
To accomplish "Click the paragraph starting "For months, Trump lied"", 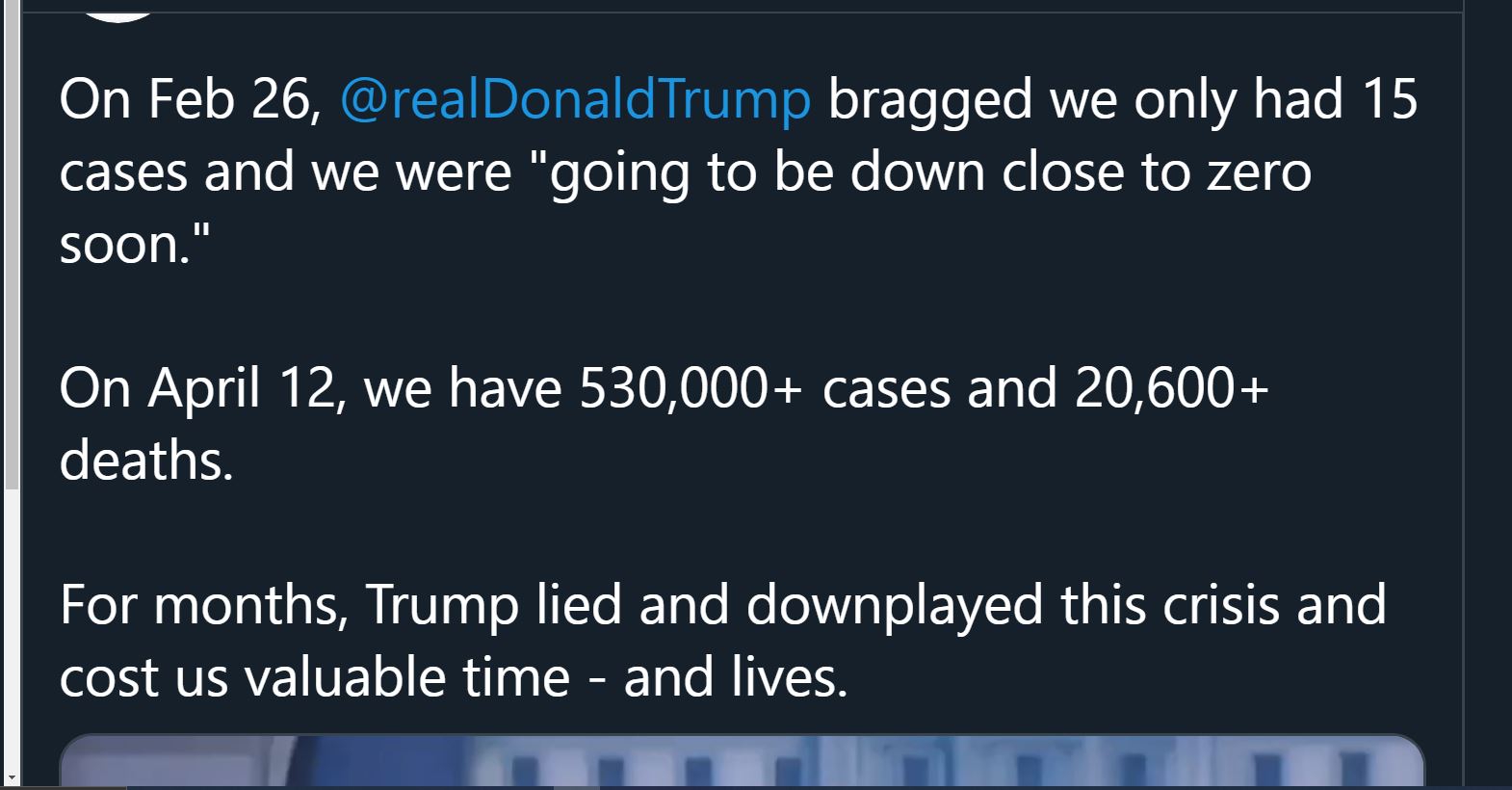I will 722,641.
